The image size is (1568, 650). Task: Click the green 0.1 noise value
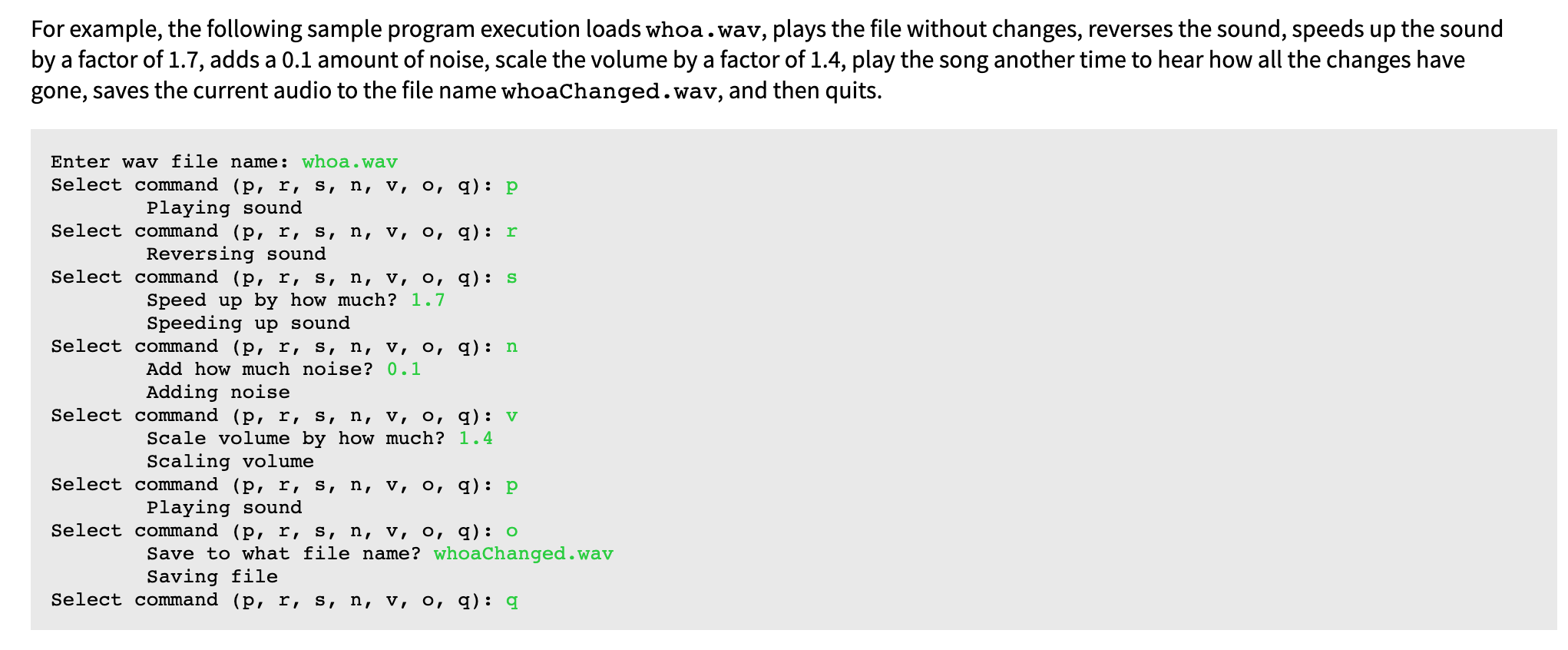click(x=404, y=369)
